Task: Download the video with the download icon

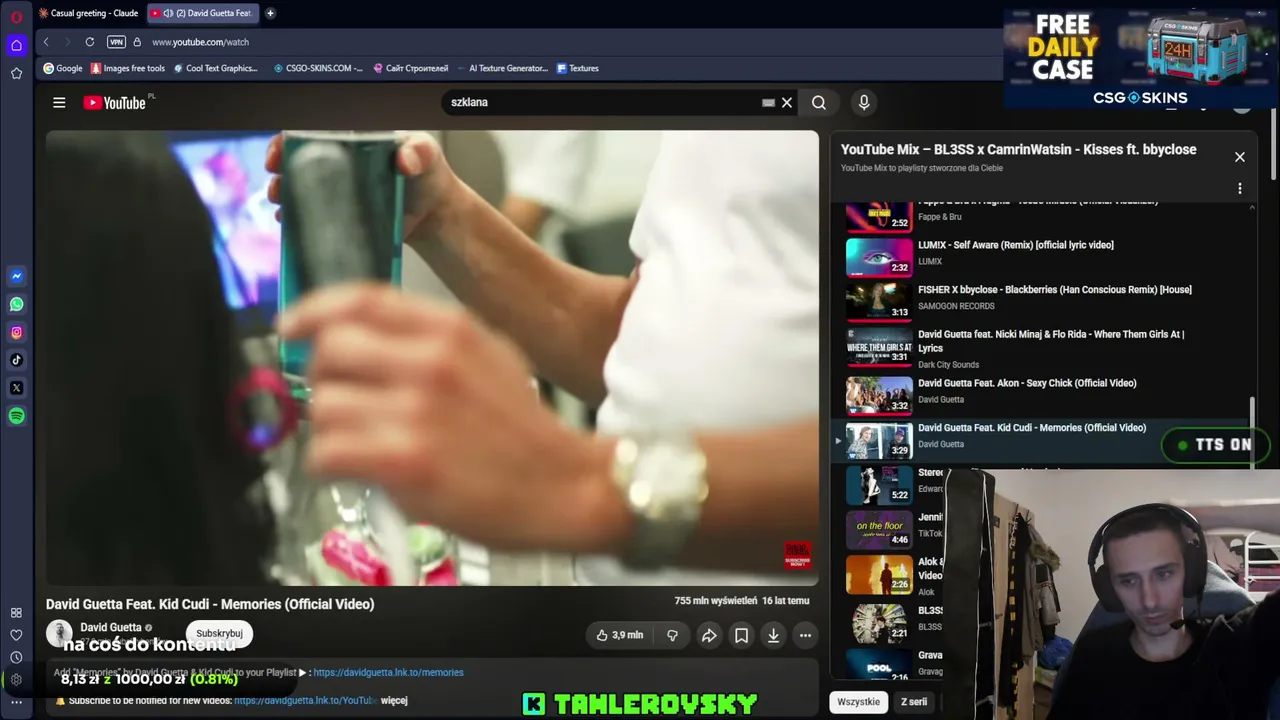Action: [773, 635]
